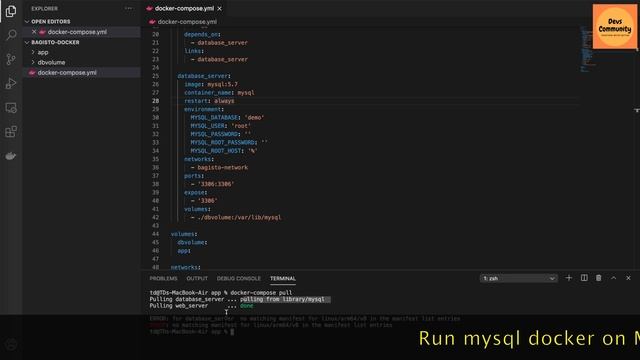
Task: Select the Terminal tab
Action: click(x=283, y=278)
